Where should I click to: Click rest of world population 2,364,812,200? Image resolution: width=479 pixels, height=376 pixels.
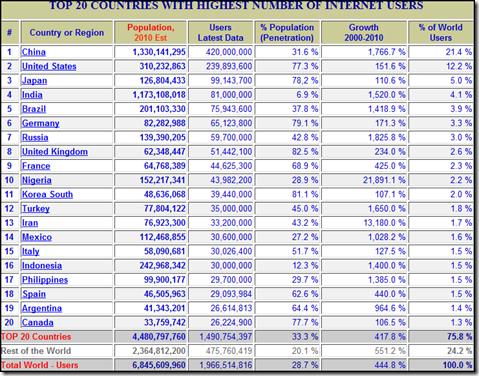[x=159, y=351]
